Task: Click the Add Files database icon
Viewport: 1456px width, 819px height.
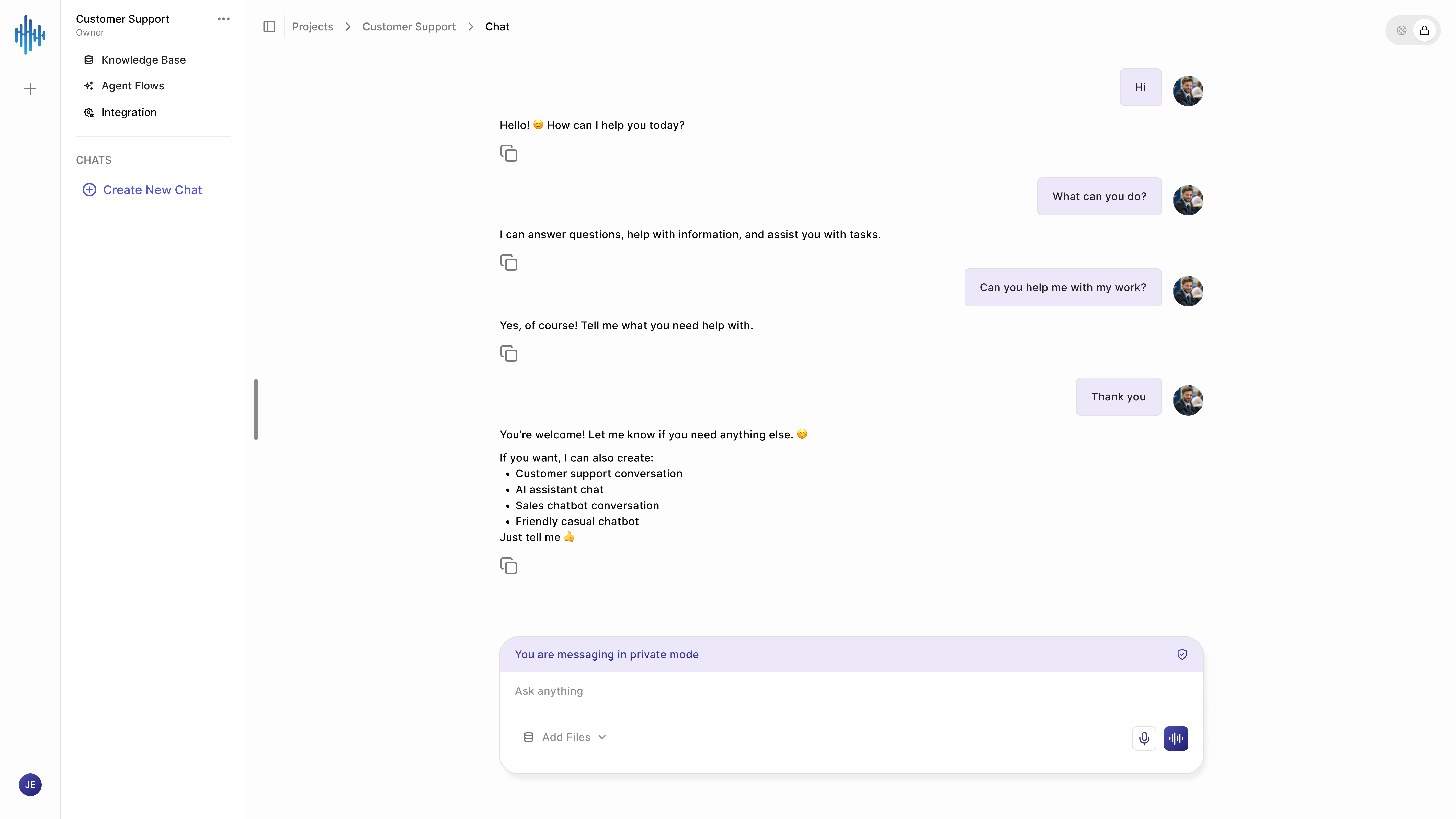Action: coord(529,737)
